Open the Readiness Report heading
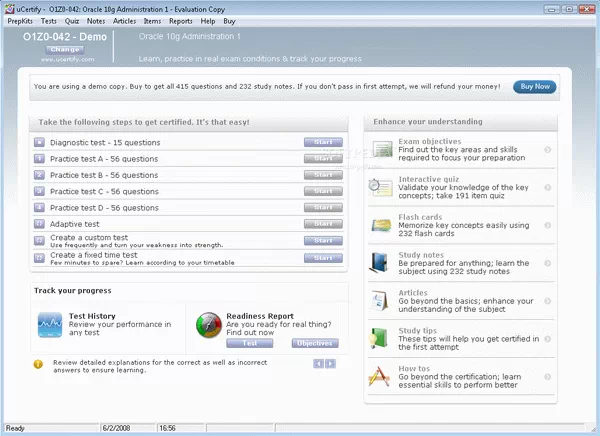 click(260, 316)
